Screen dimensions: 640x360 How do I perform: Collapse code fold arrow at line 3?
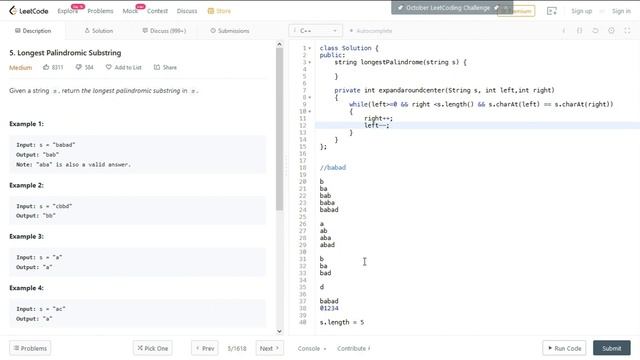tap(310, 62)
